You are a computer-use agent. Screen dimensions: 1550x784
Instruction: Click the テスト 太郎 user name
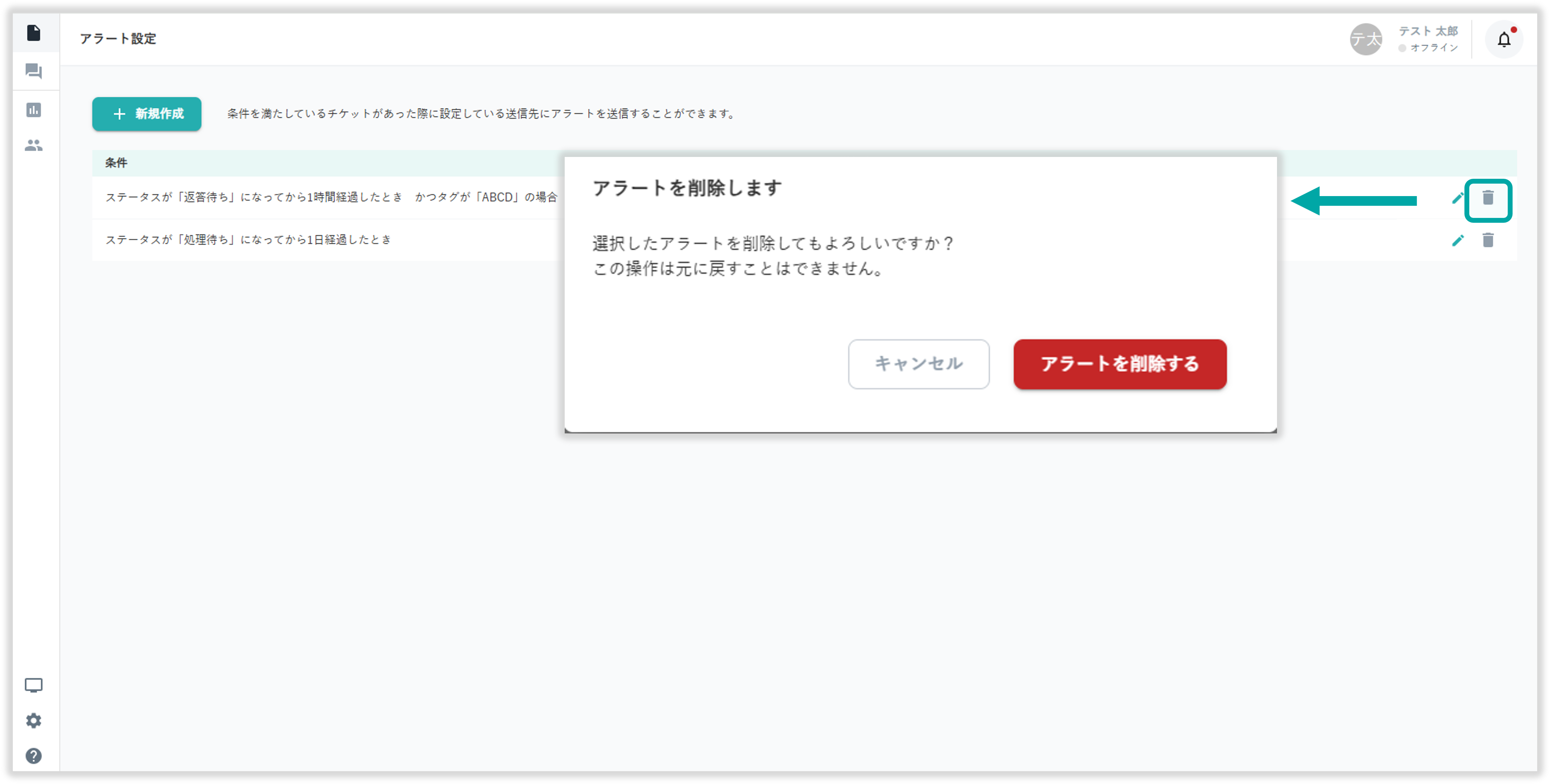tap(1428, 31)
